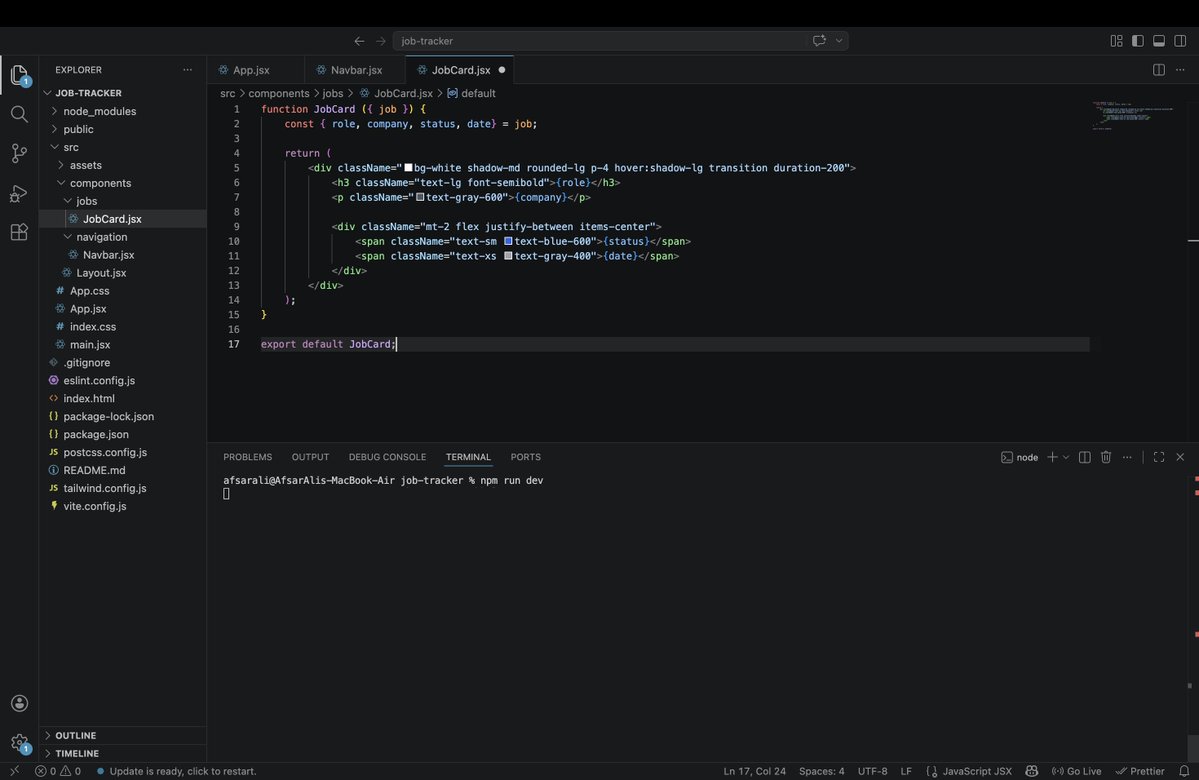Open launch profile dropdown beside new terminal

coord(1066,457)
